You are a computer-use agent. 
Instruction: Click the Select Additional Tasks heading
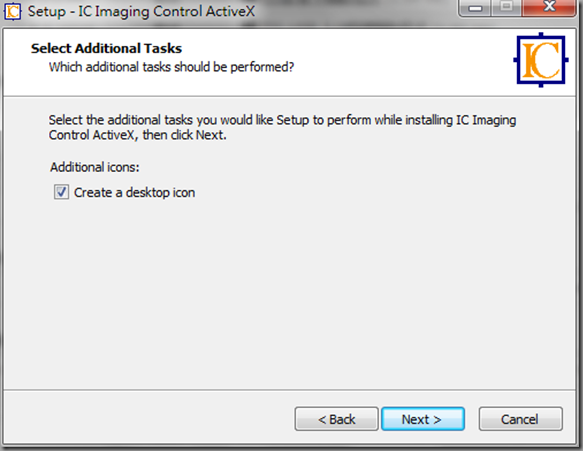click(106, 48)
